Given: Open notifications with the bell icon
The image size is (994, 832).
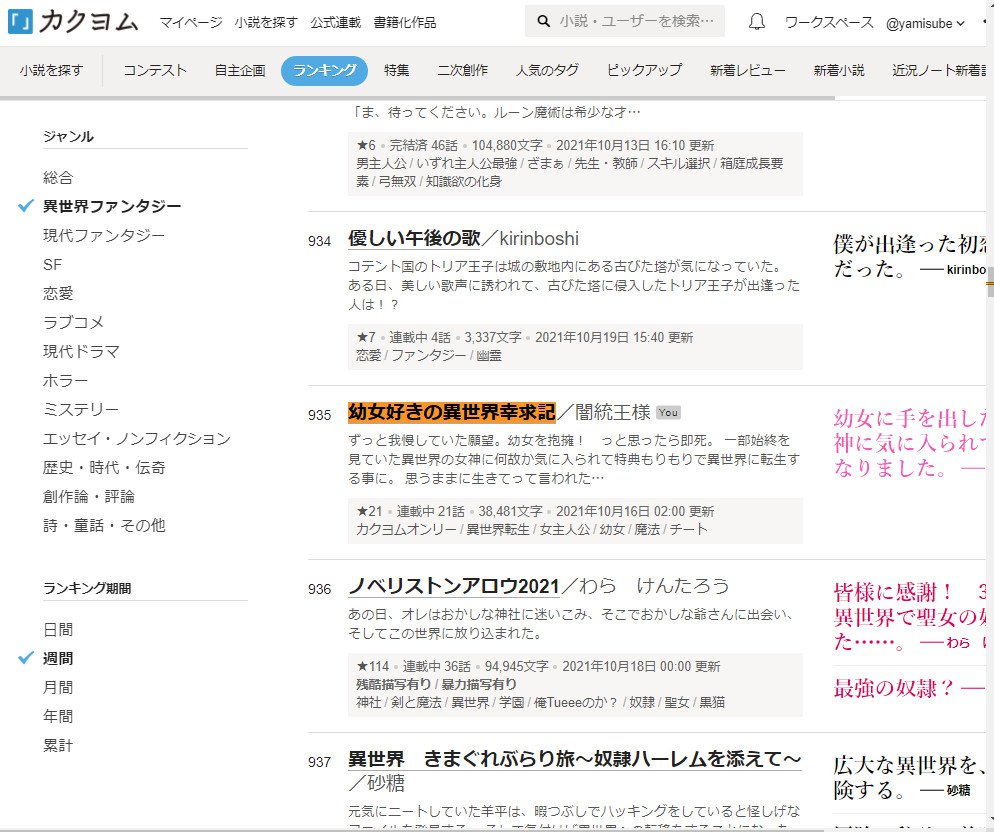Looking at the screenshot, I should tap(757, 22).
